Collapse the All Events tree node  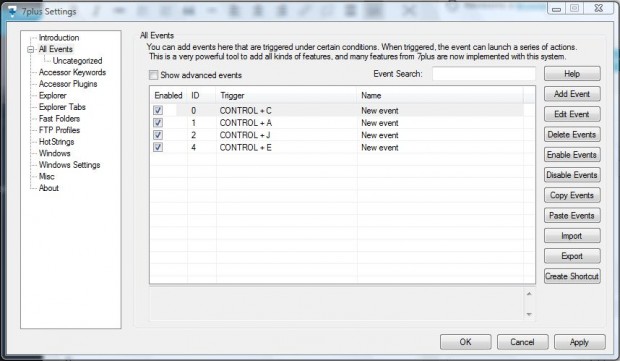click(30, 49)
